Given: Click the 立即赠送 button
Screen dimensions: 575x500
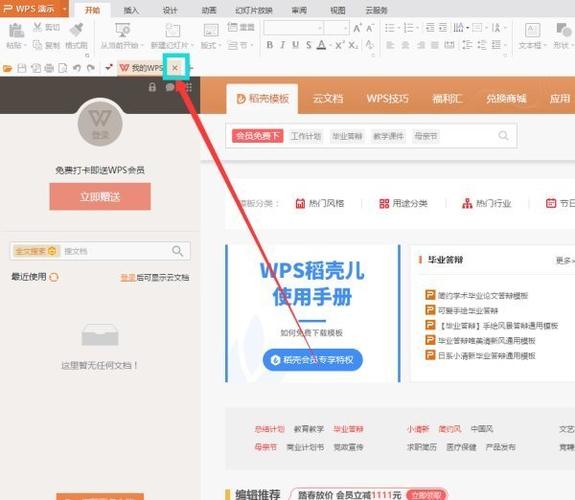Looking at the screenshot, I should coord(100,197).
